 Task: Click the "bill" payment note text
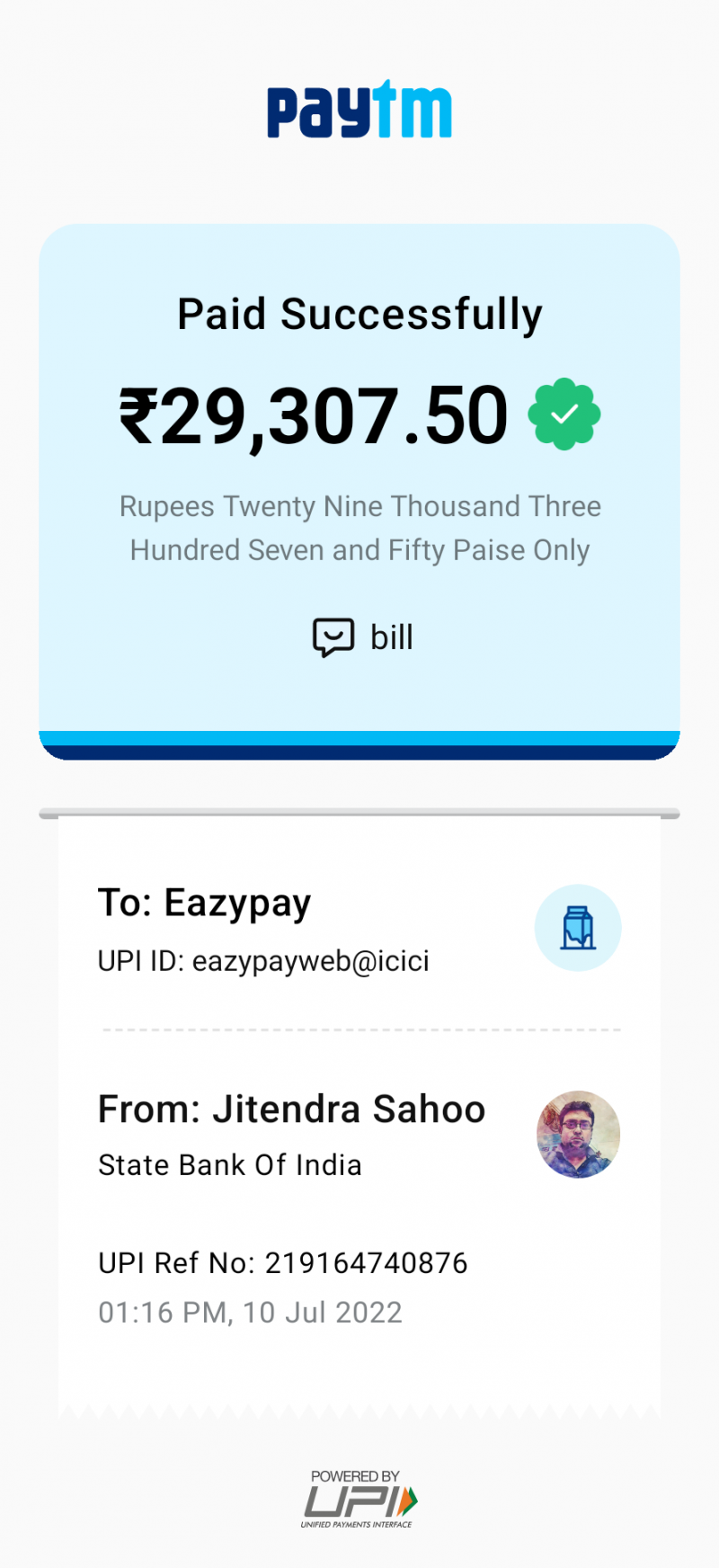(x=392, y=637)
